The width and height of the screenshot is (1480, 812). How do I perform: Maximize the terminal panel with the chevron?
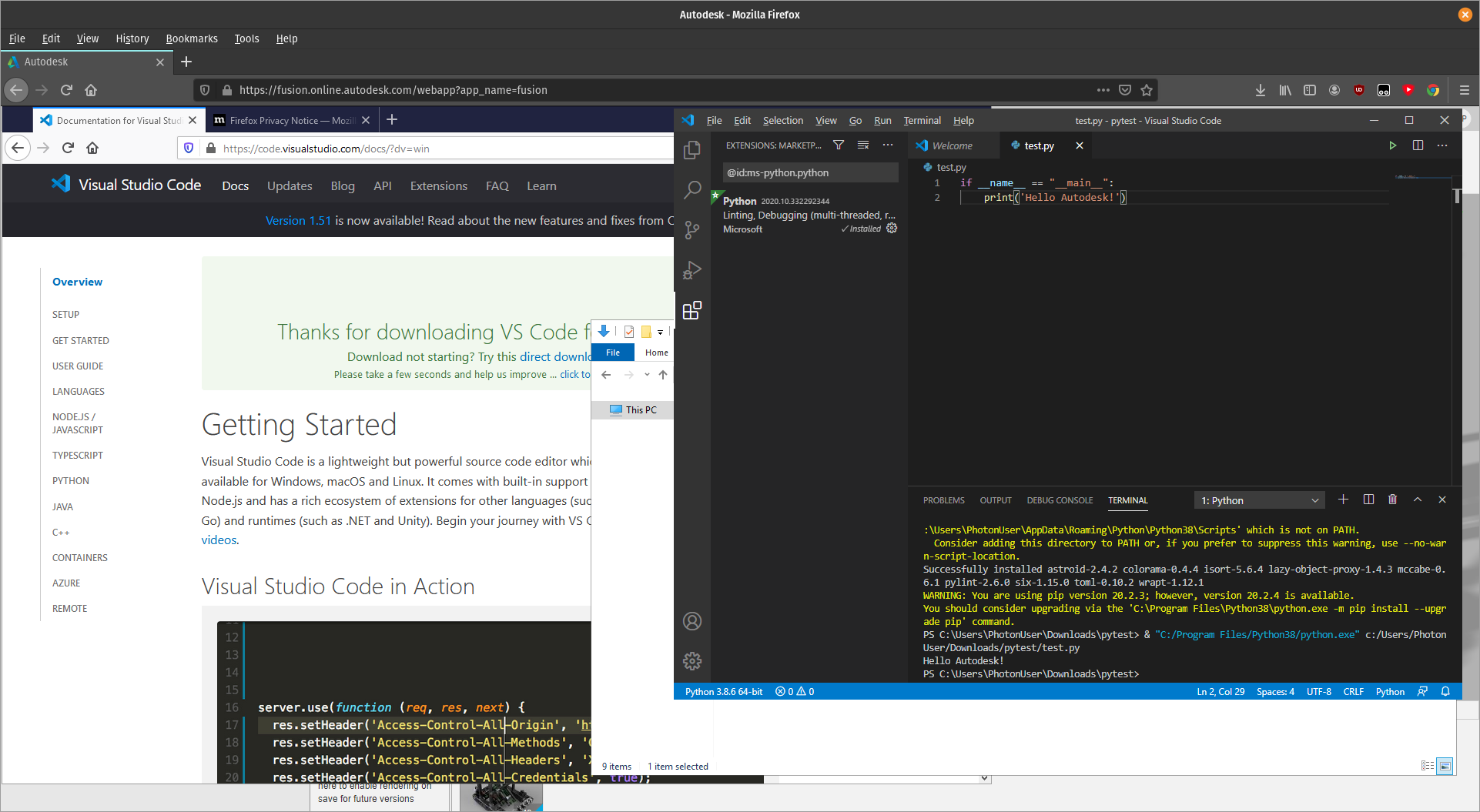[1418, 500]
